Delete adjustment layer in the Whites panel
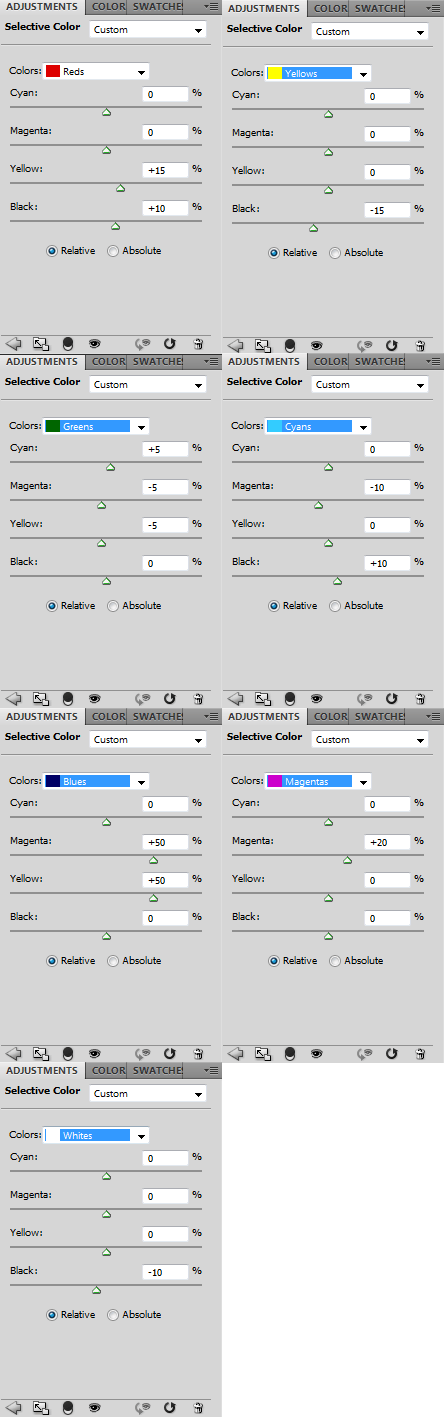Viewport: 444px width, 1417px height. click(198, 1408)
